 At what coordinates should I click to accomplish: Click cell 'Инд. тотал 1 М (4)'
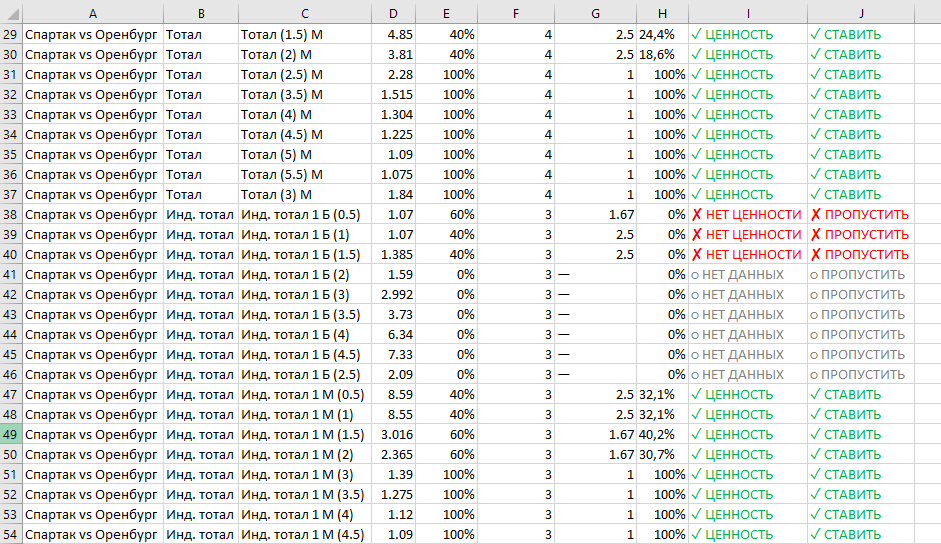pyautogui.click(x=297, y=515)
